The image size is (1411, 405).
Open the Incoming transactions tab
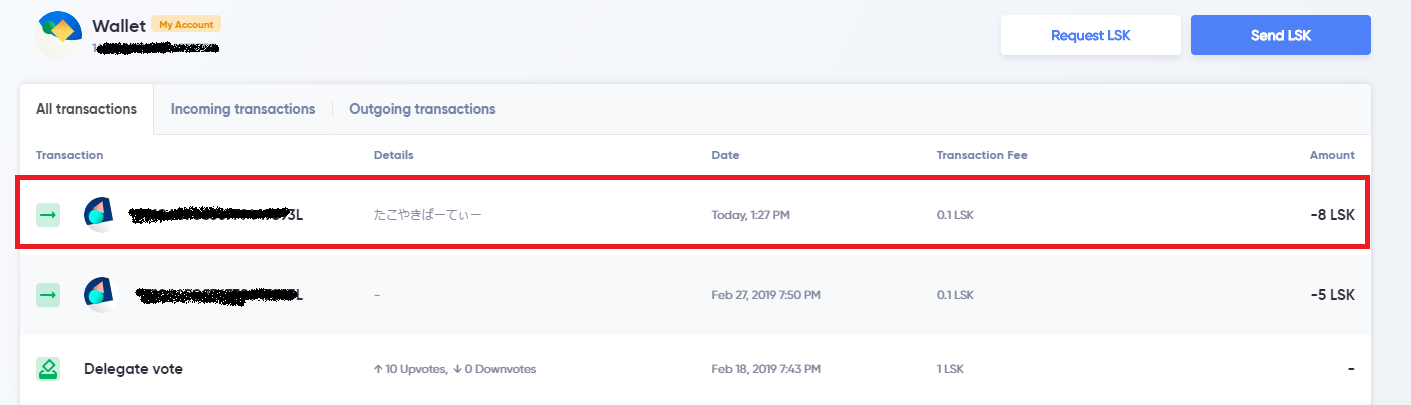pyautogui.click(x=243, y=109)
